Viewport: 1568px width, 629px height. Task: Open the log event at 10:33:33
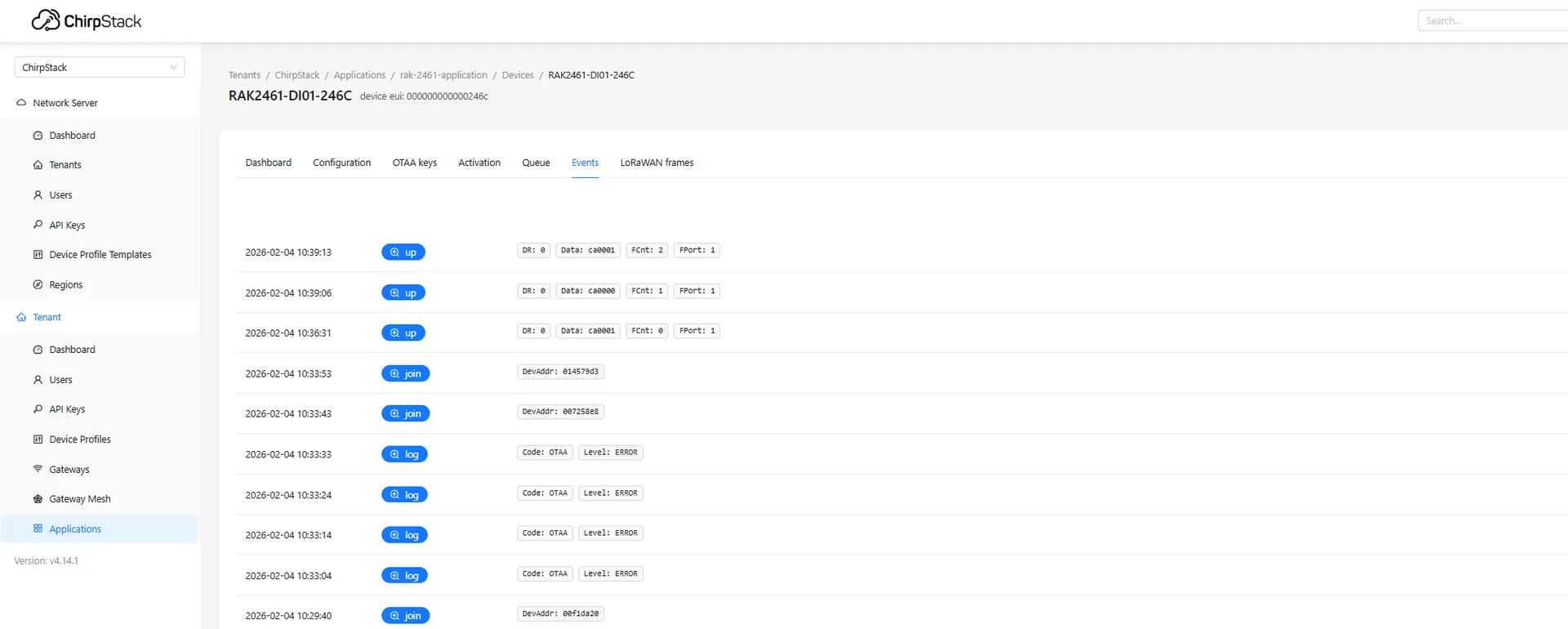(404, 454)
